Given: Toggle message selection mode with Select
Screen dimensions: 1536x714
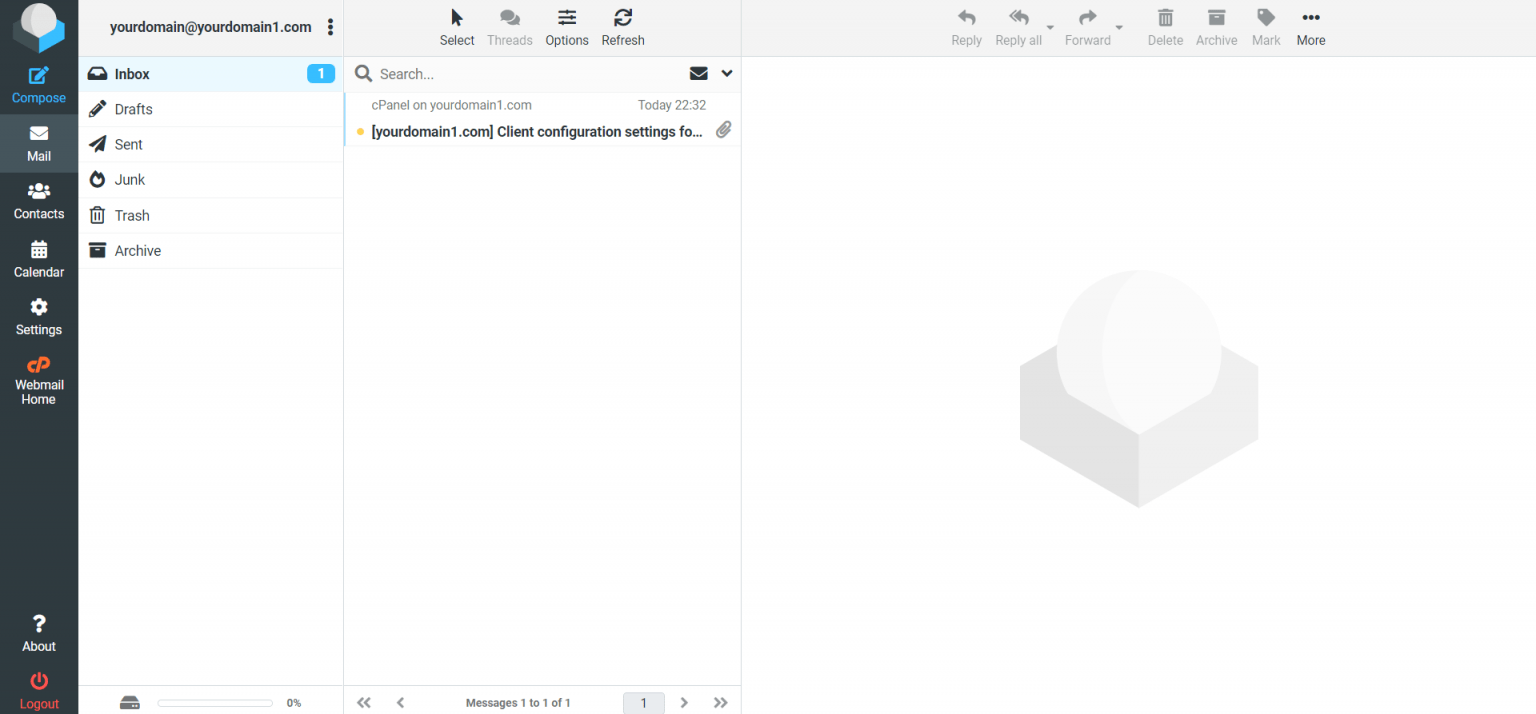Looking at the screenshot, I should tap(456, 25).
